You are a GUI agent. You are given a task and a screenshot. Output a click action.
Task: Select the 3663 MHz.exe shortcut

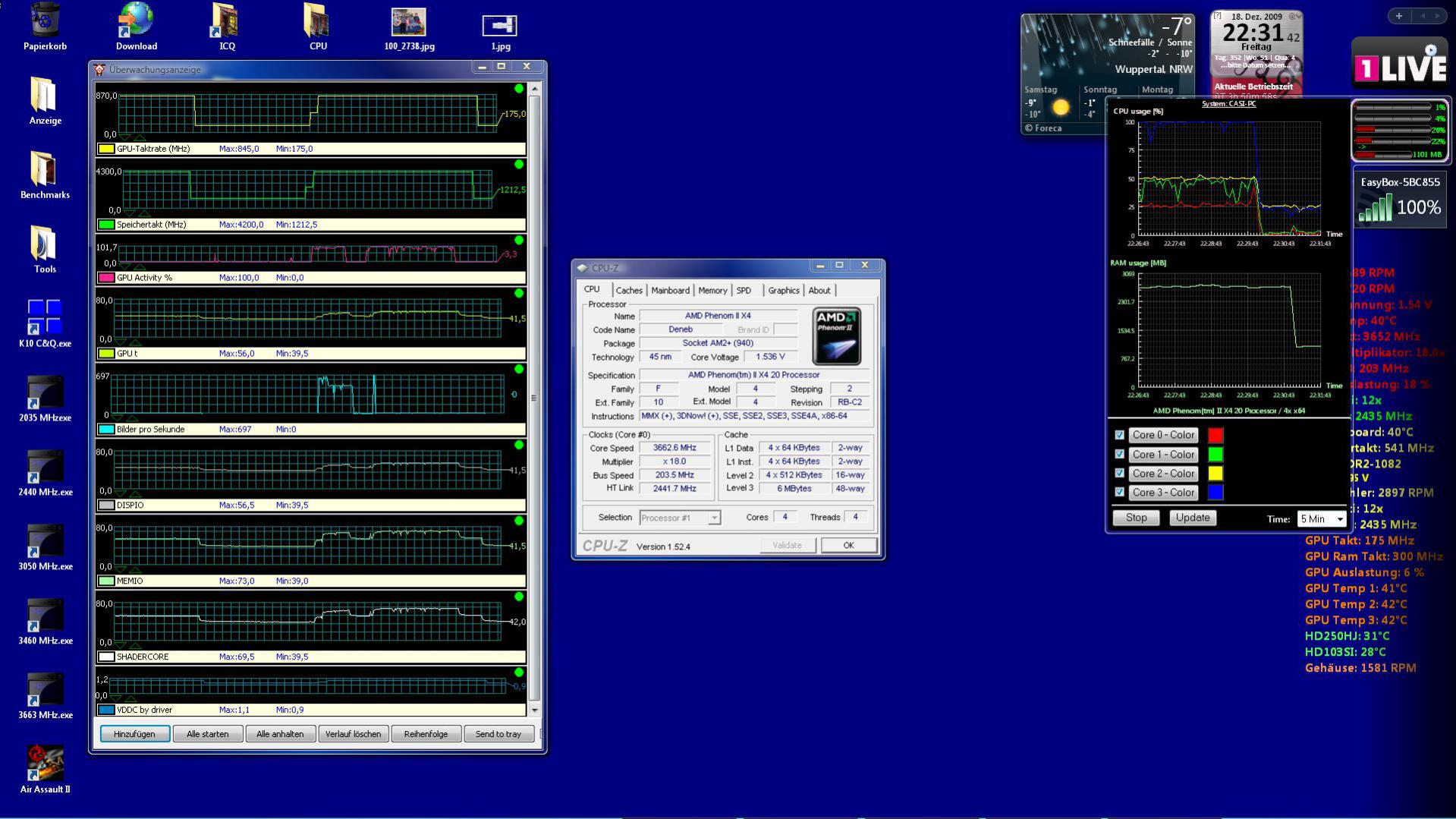(46, 695)
